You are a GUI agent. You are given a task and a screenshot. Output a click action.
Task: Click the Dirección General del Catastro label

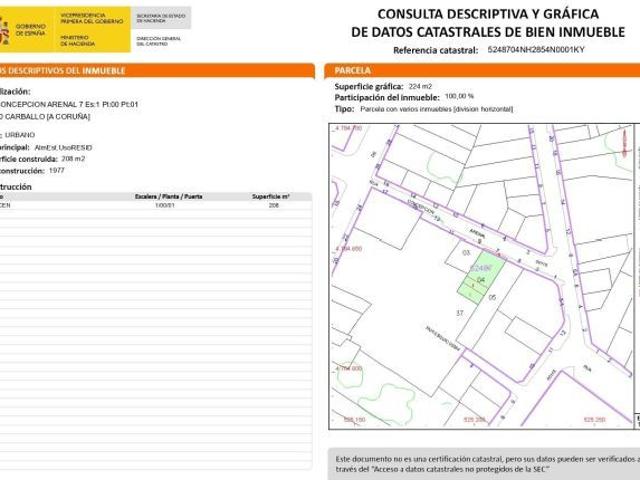click(x=160, y=41)
